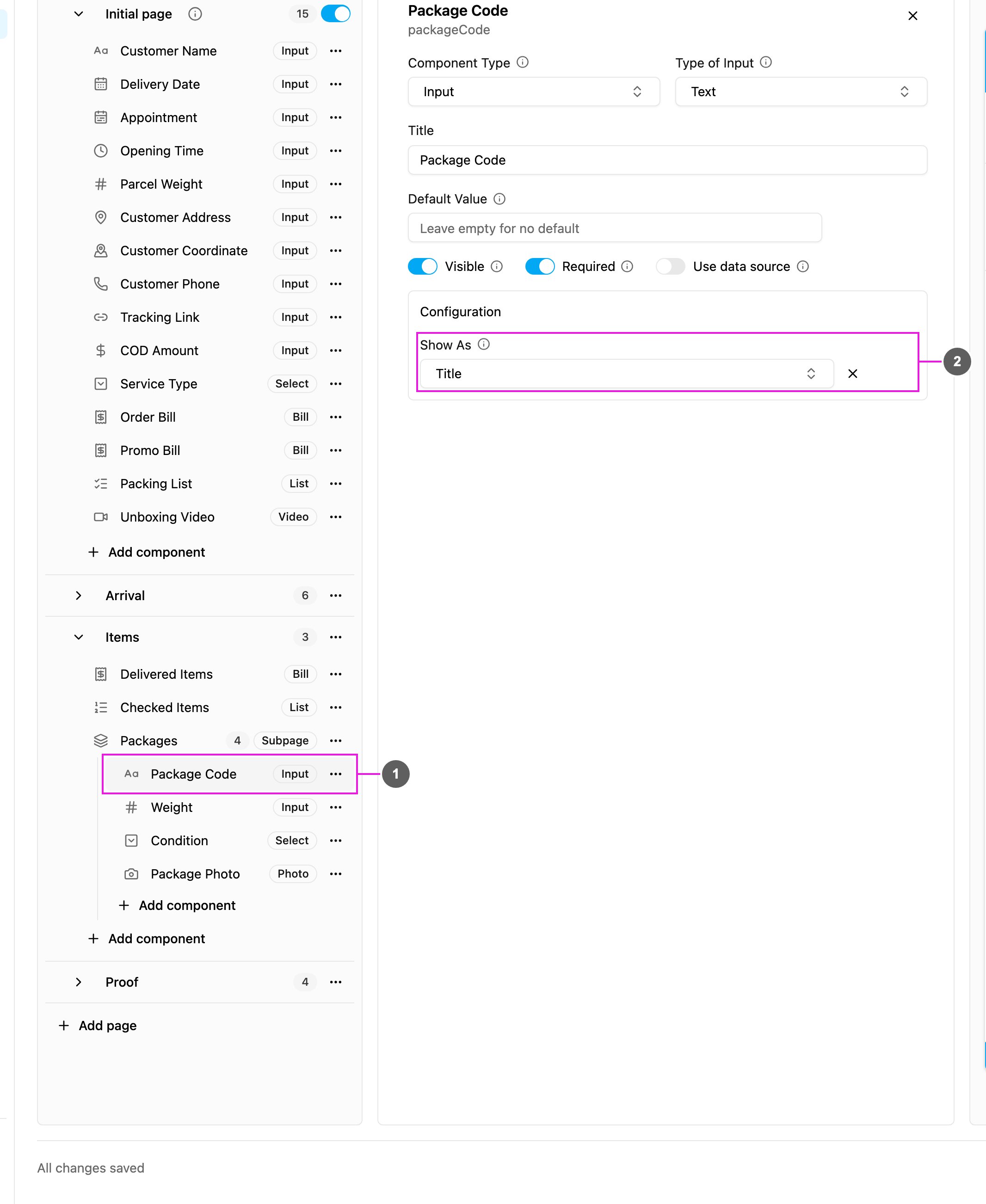Toggle the Required switch
The image size is (986, 1204).
[540, 266]
